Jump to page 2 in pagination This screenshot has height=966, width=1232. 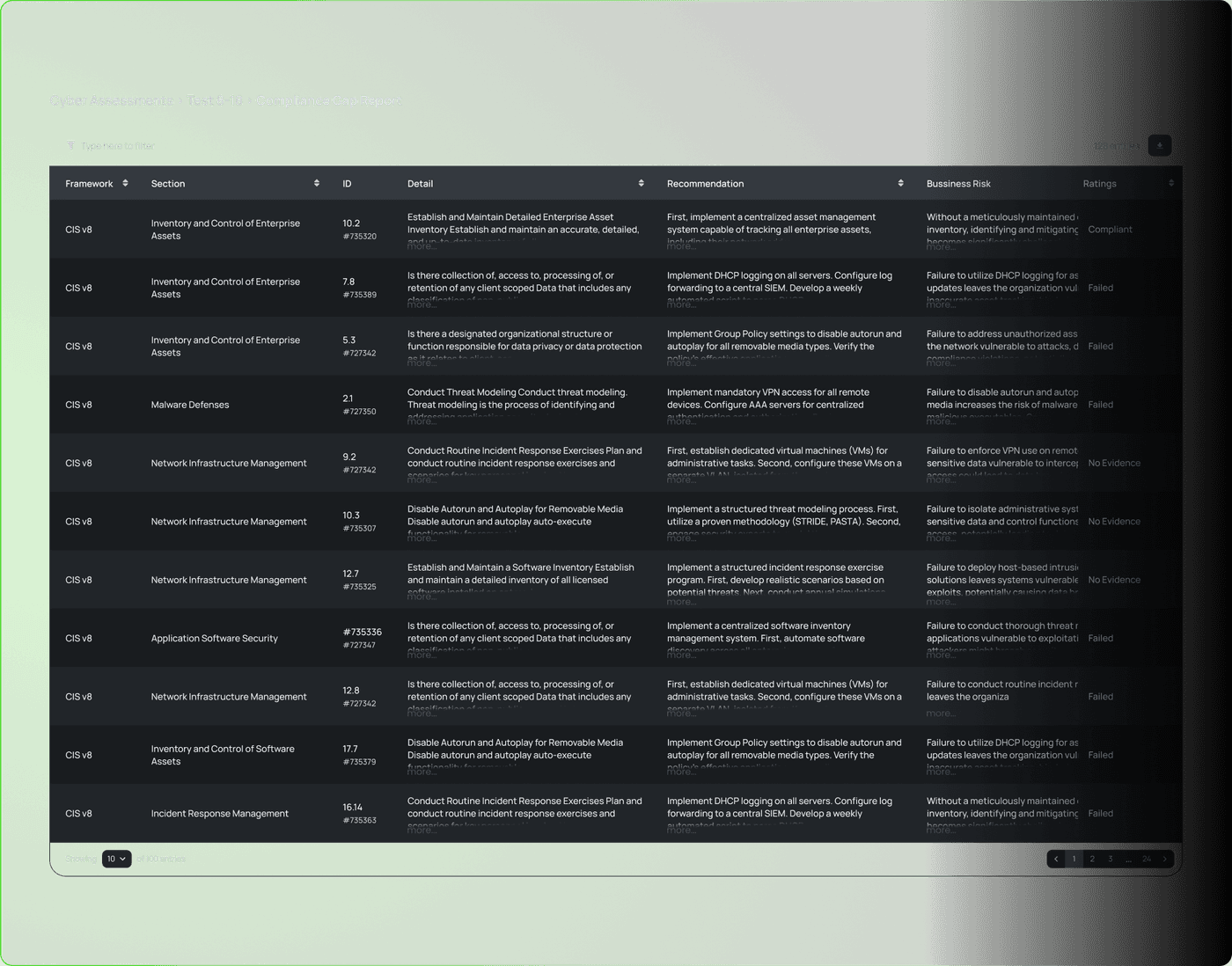(x=1092, y=859)
